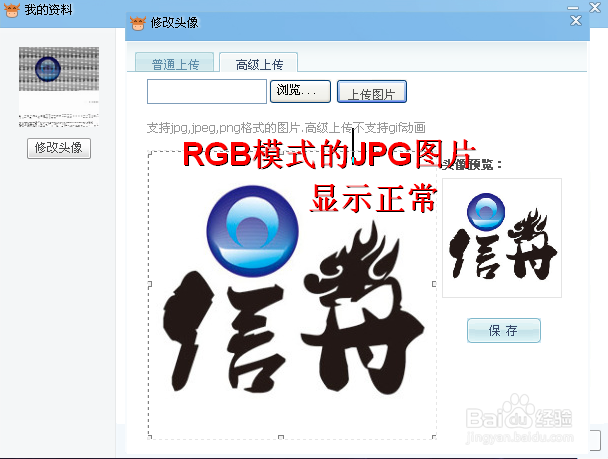Click the crop handle on the right edge
608x459 pixels.
434,284
